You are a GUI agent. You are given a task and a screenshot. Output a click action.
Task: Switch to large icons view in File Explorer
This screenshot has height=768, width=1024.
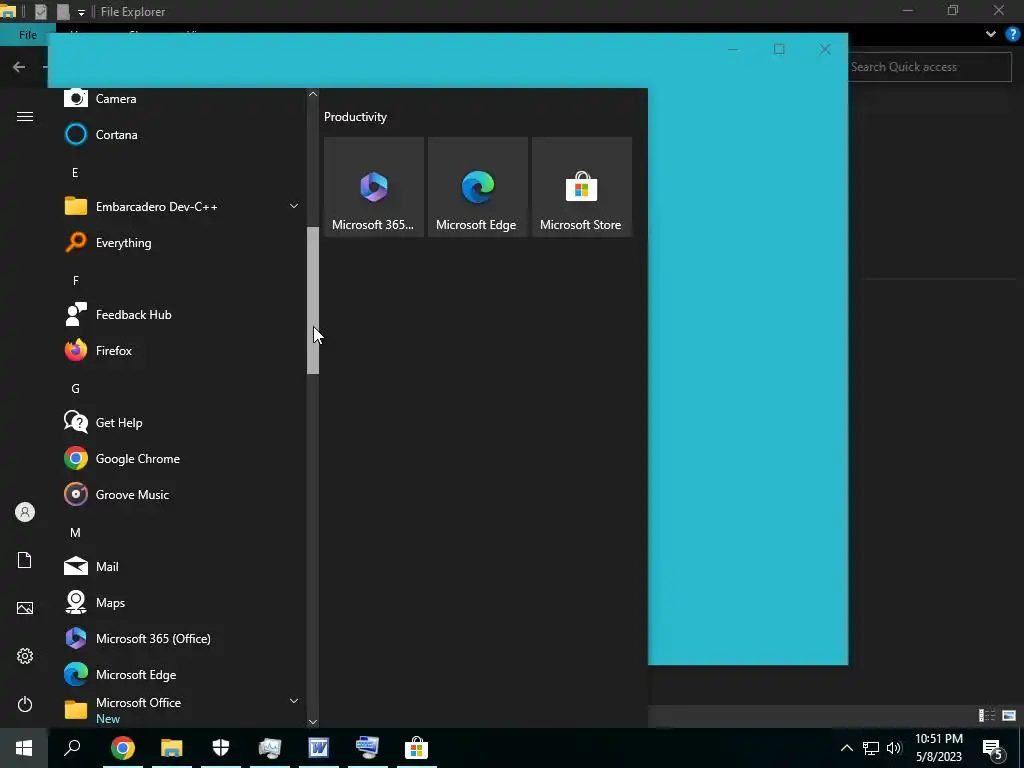(x=1009, y=716)
